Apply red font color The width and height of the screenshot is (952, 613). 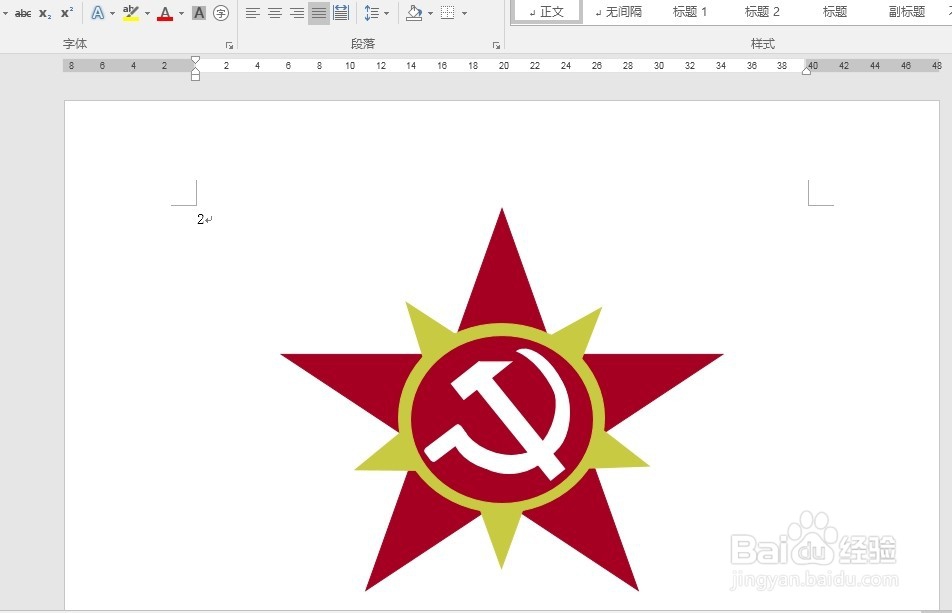[x=165, y=13]
